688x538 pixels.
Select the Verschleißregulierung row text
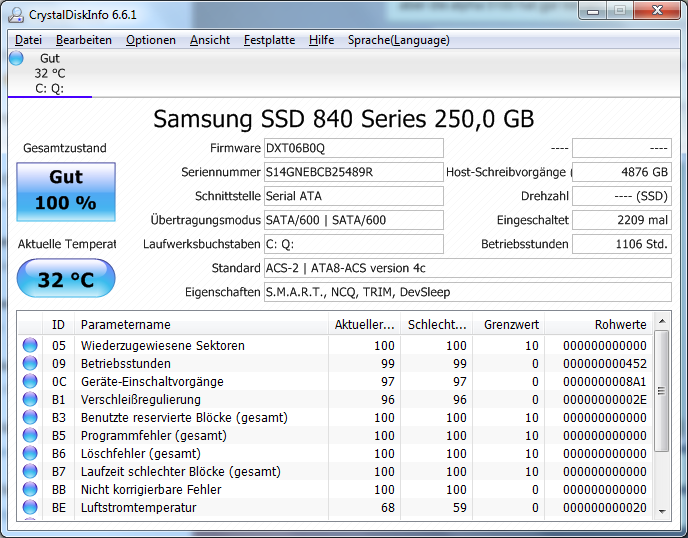point(140,399)
